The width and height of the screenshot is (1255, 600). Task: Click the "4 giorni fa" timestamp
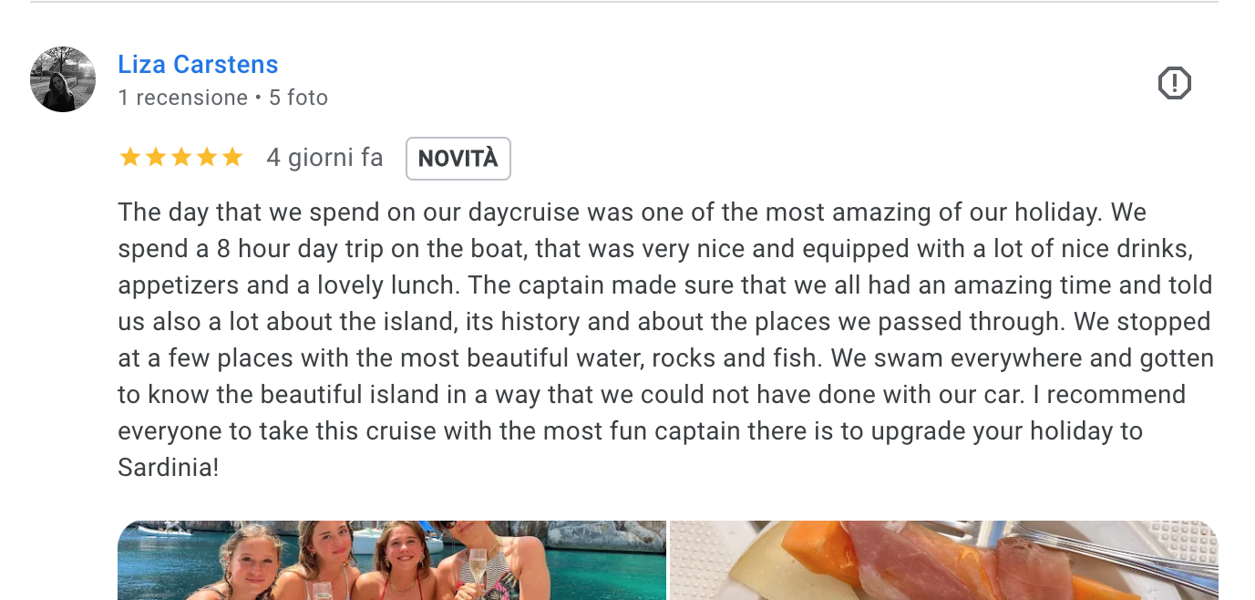pos(325,158)
